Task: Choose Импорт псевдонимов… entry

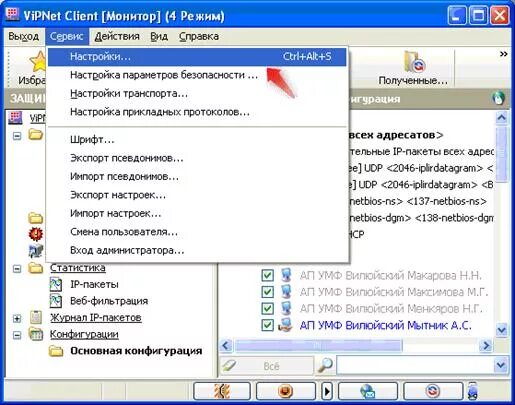Action: [197, 176]
